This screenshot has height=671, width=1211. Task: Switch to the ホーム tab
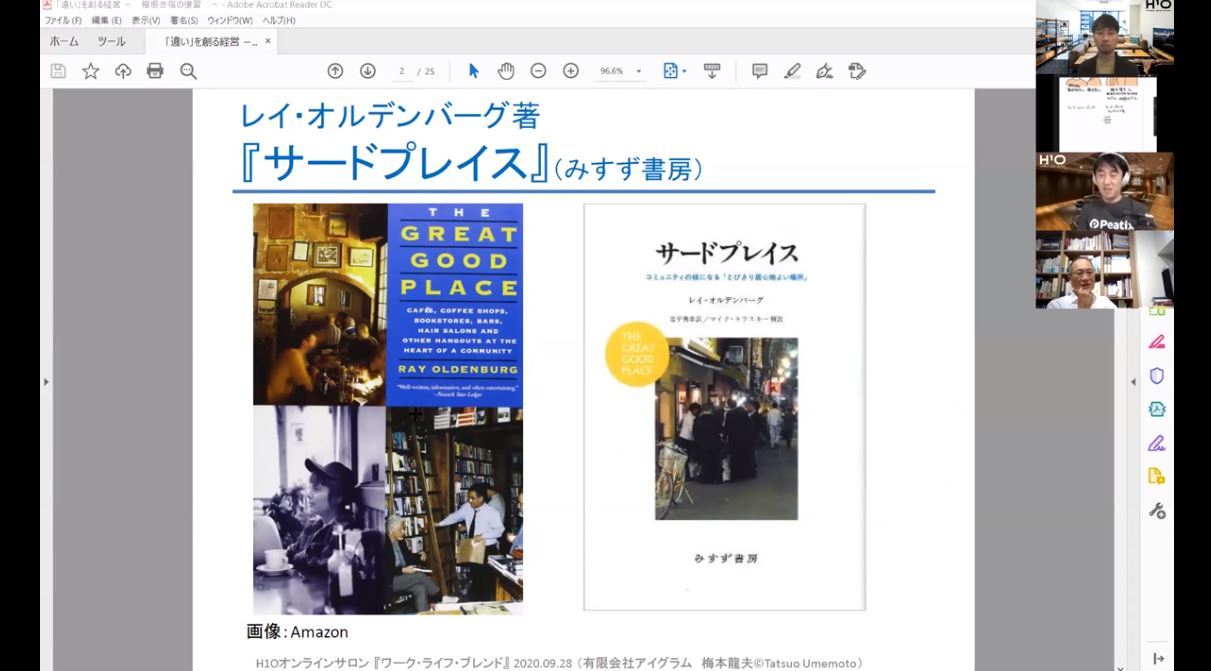pos(64,41)
